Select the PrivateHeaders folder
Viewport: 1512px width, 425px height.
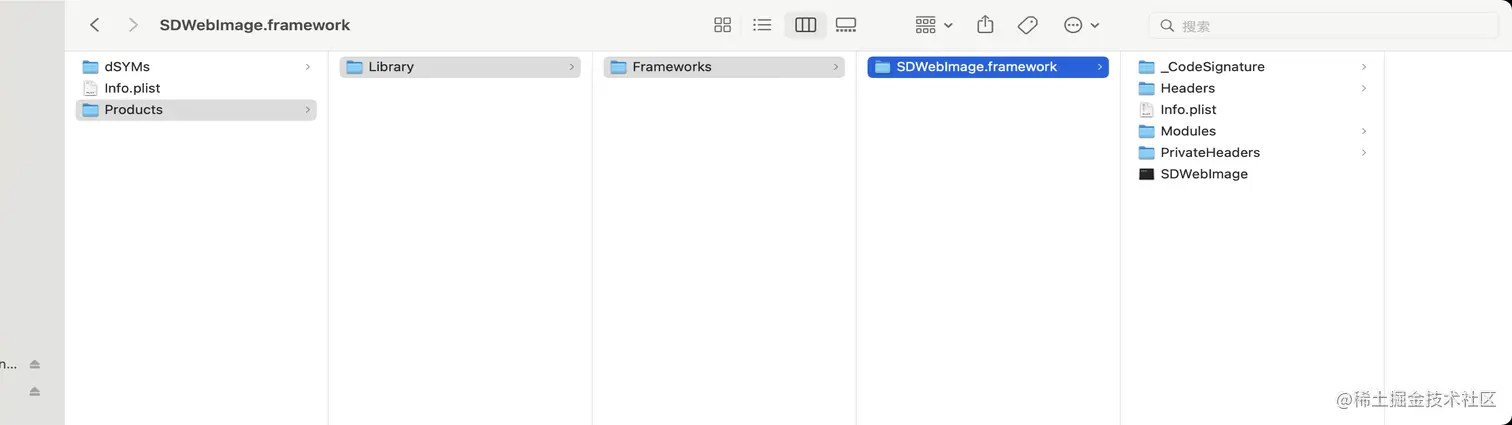pyautogui.click(x=1252, y=152)
